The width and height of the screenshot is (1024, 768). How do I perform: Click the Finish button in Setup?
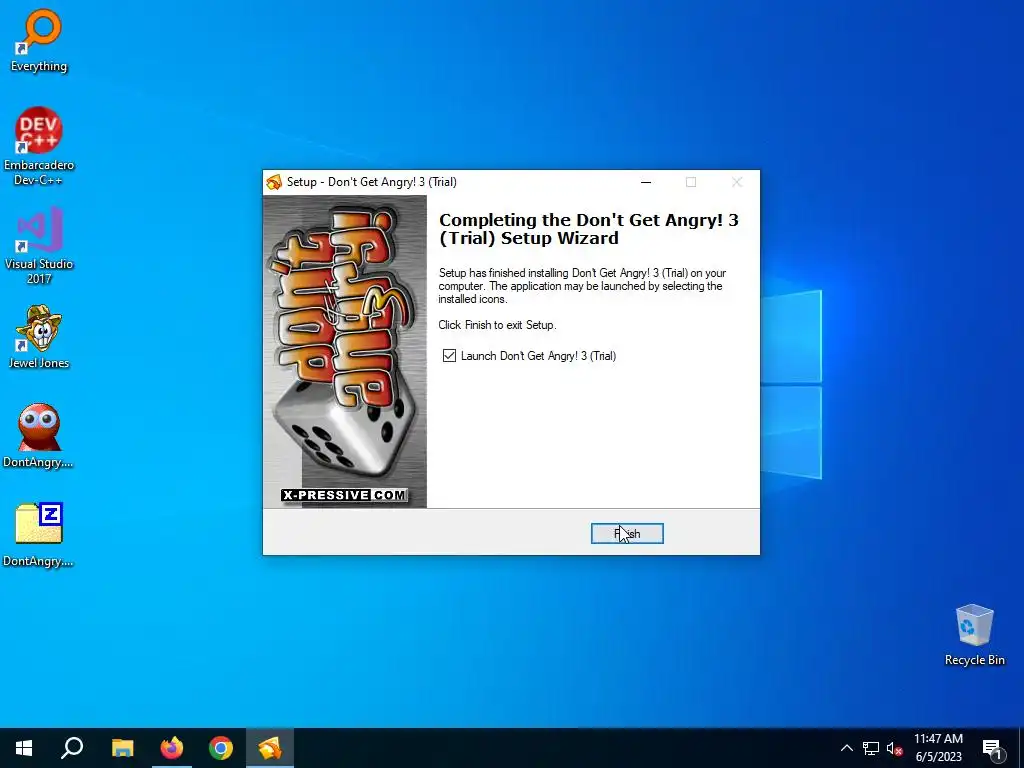coord(627,534)
